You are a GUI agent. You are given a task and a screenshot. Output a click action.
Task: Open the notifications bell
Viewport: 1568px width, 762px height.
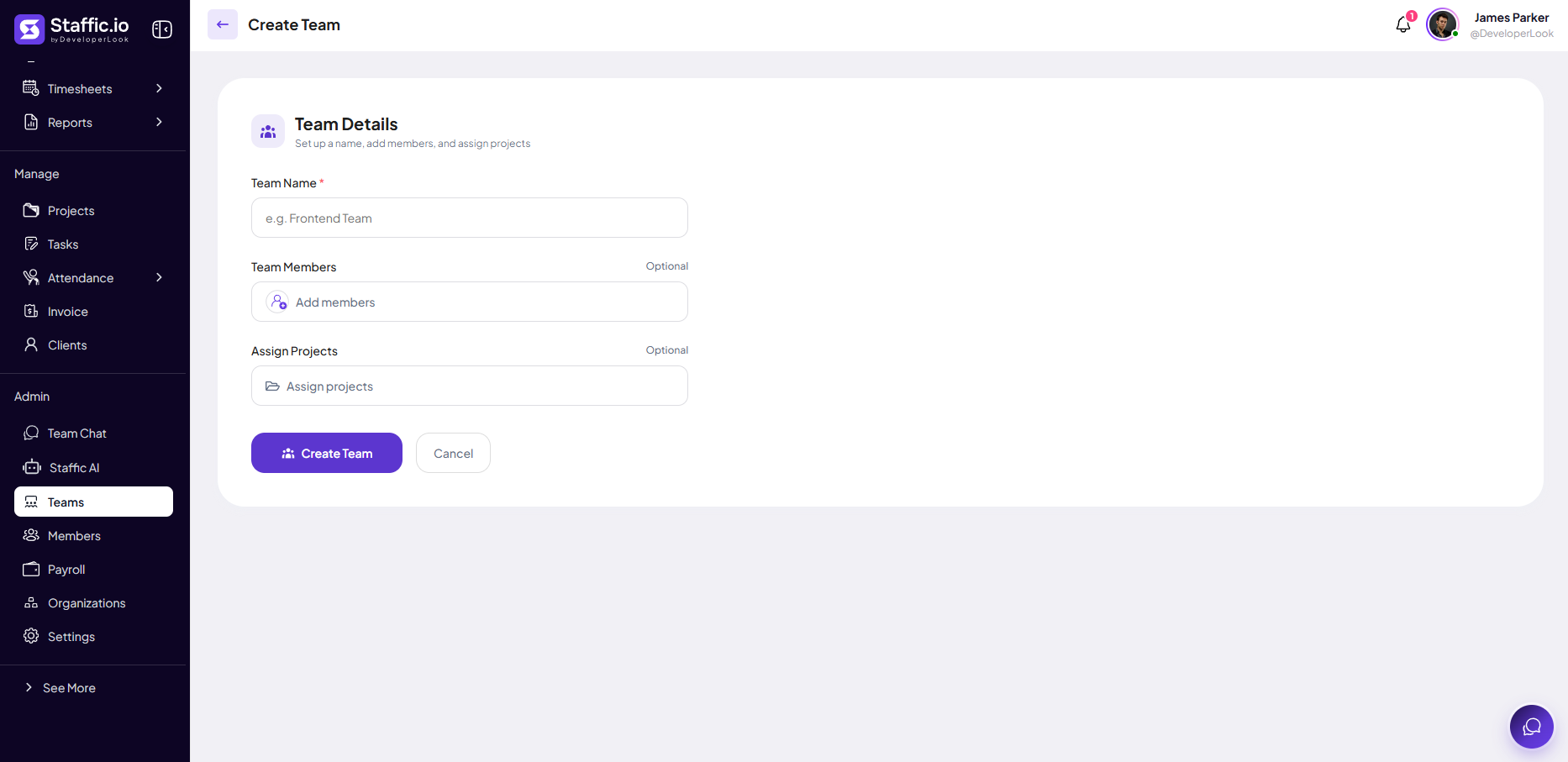[x=1403, y=25]
